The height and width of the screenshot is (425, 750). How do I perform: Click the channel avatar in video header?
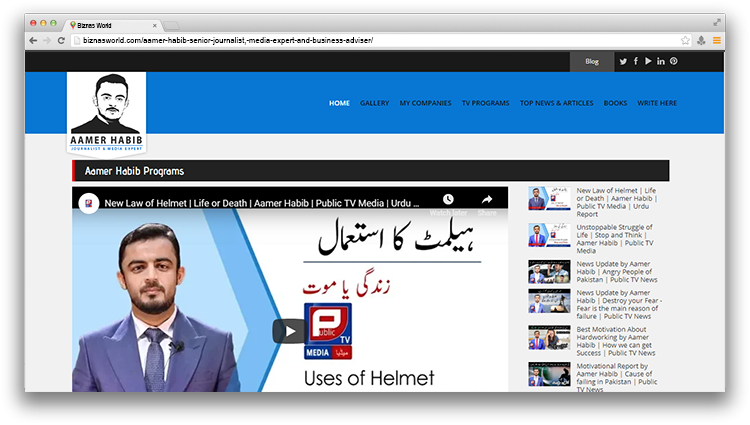pyautogui.click(x=89, y=203)
